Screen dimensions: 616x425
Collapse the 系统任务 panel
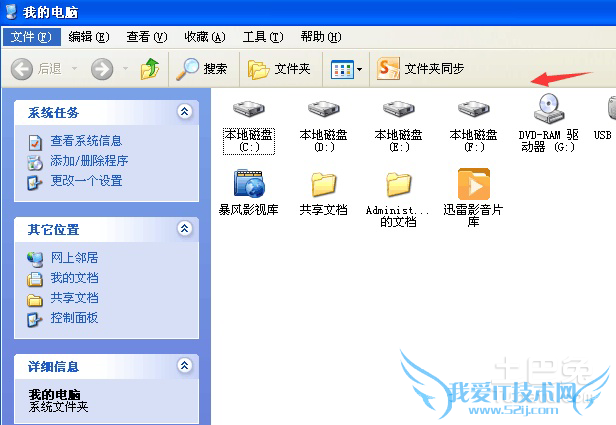tap(185, 112)
